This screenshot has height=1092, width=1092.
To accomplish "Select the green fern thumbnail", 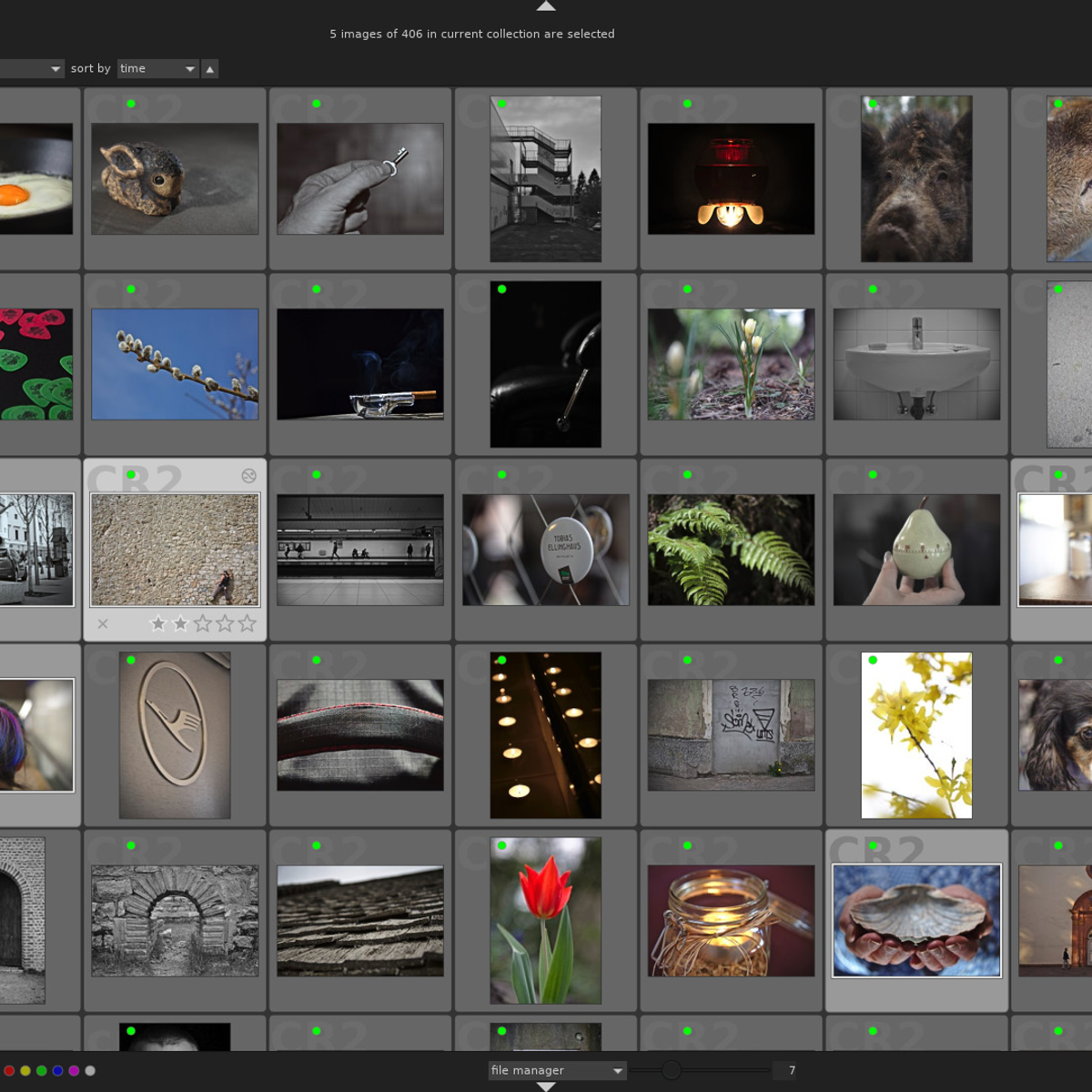I will (732, 550).
